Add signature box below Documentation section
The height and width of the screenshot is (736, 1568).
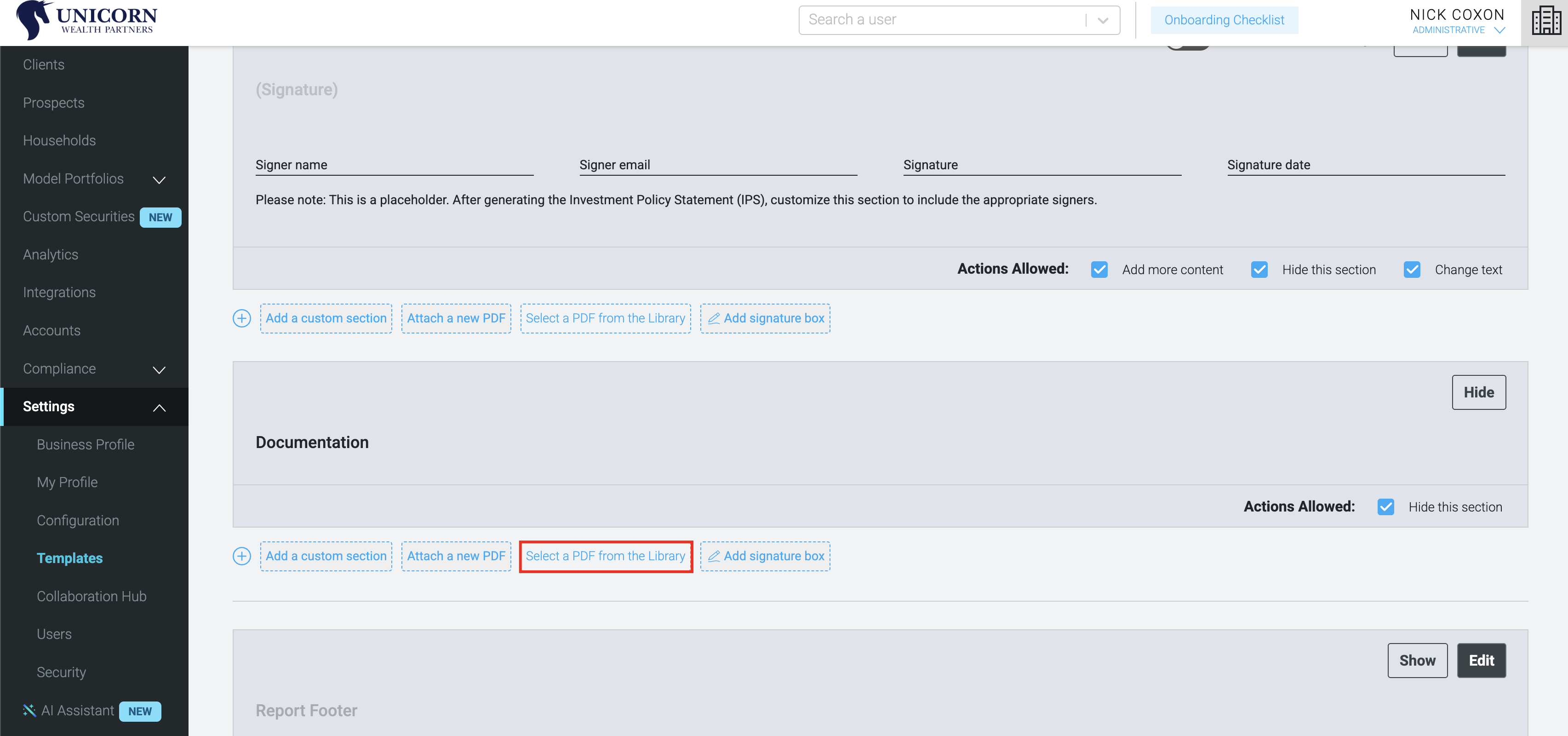point(765,557)
